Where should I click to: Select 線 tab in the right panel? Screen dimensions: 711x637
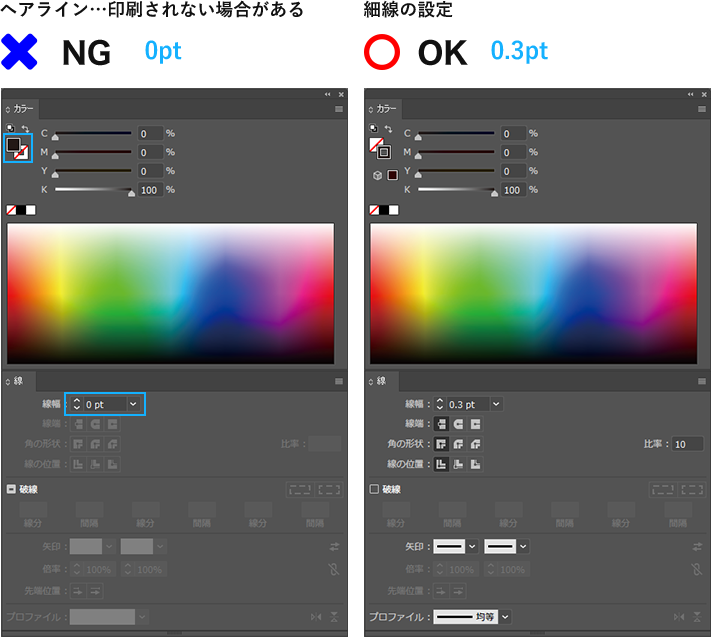tap(382, 381)
